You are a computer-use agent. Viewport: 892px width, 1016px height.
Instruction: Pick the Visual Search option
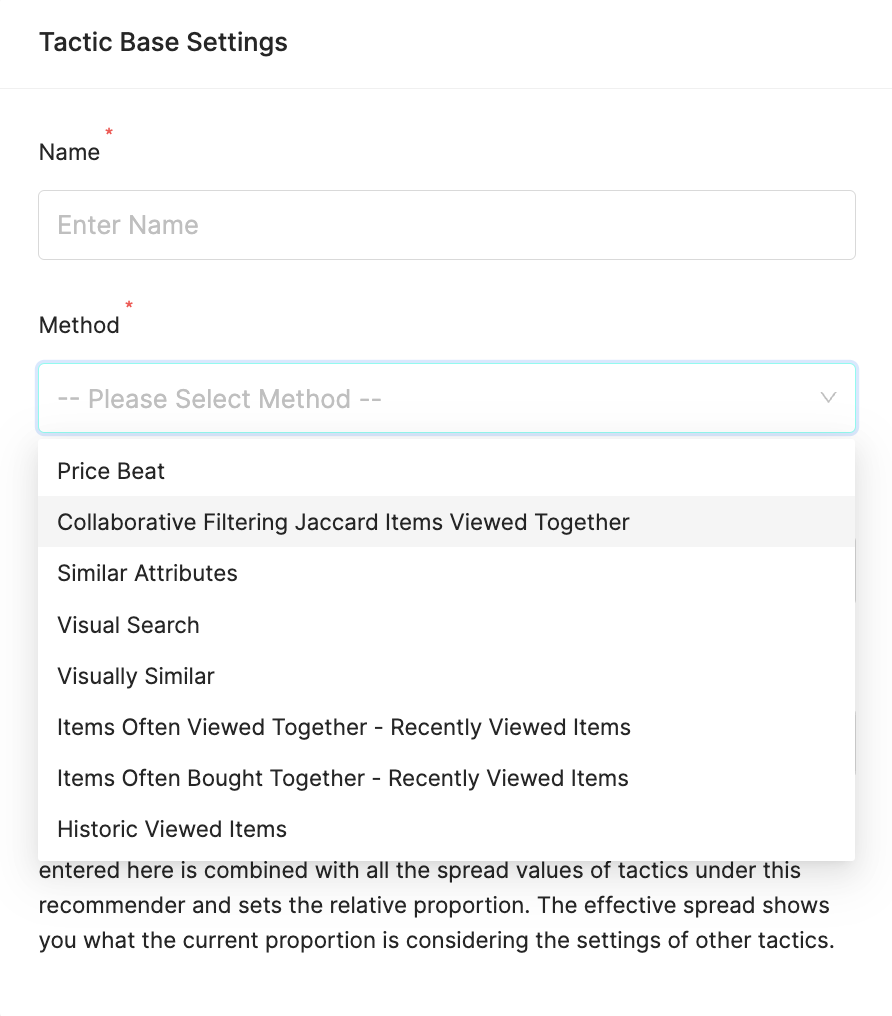click(x=128, y=625)
